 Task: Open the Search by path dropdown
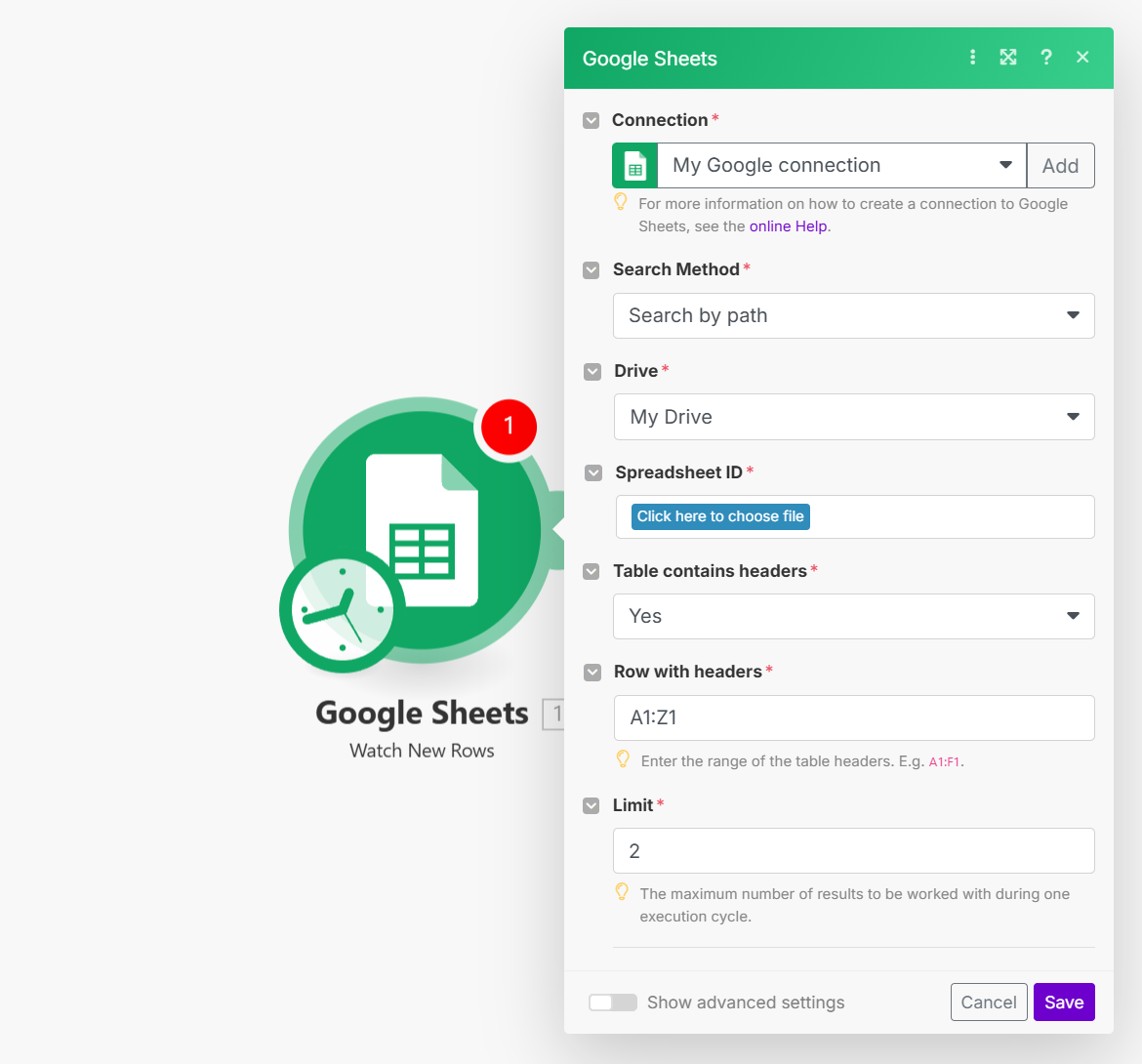click(x=854, y=315)
